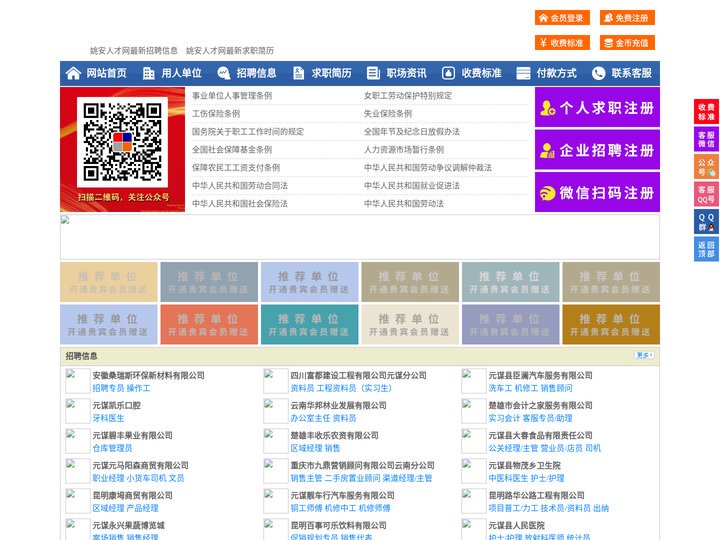Open 安徽桑瑞斯环保新材料有限公司 listing

pos(148,375)
